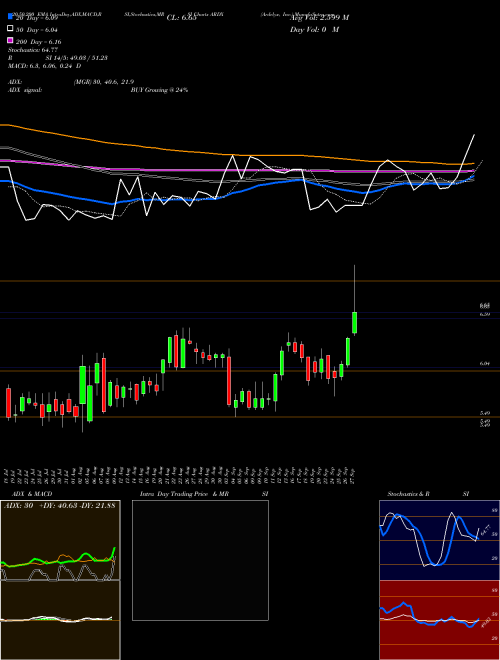
Task: Click the white 50 Day EMA legend swatch
Action: [10, 29]
